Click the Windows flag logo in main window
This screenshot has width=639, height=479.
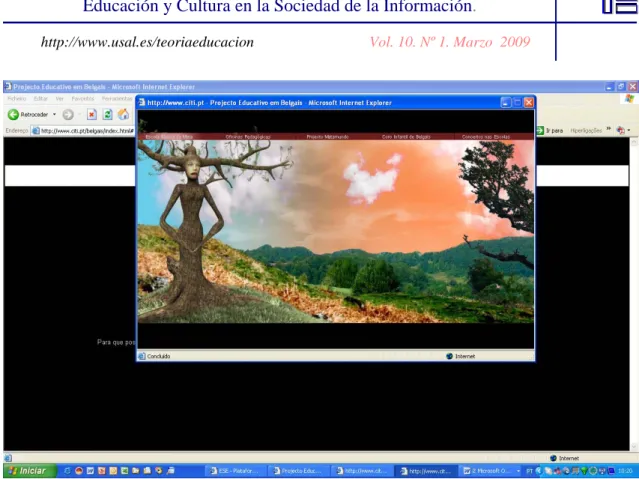(630, 99)
